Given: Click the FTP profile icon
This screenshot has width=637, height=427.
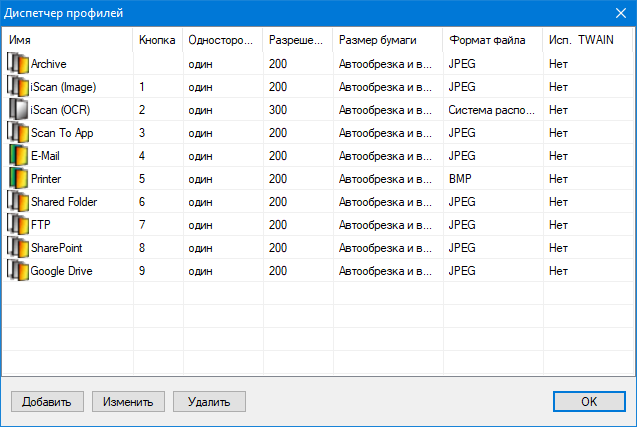Looking at the screenshot, I should point(18,224).
